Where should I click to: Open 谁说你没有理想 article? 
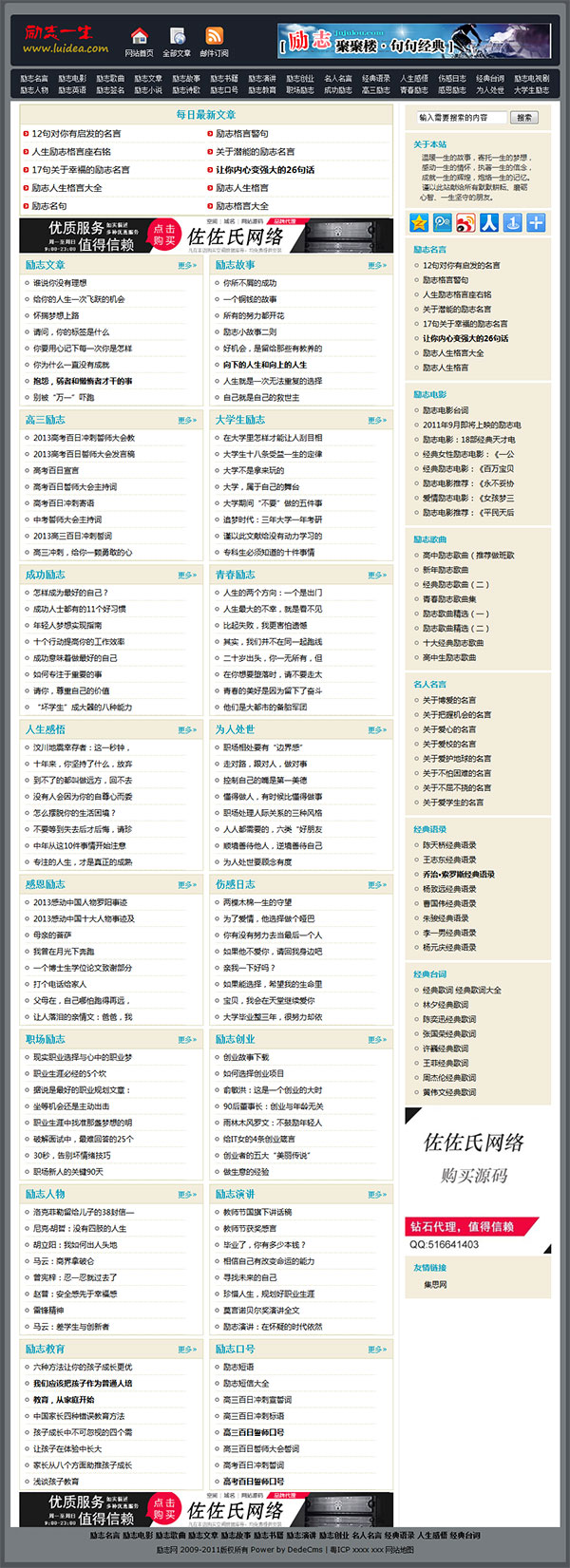[60, 283]
